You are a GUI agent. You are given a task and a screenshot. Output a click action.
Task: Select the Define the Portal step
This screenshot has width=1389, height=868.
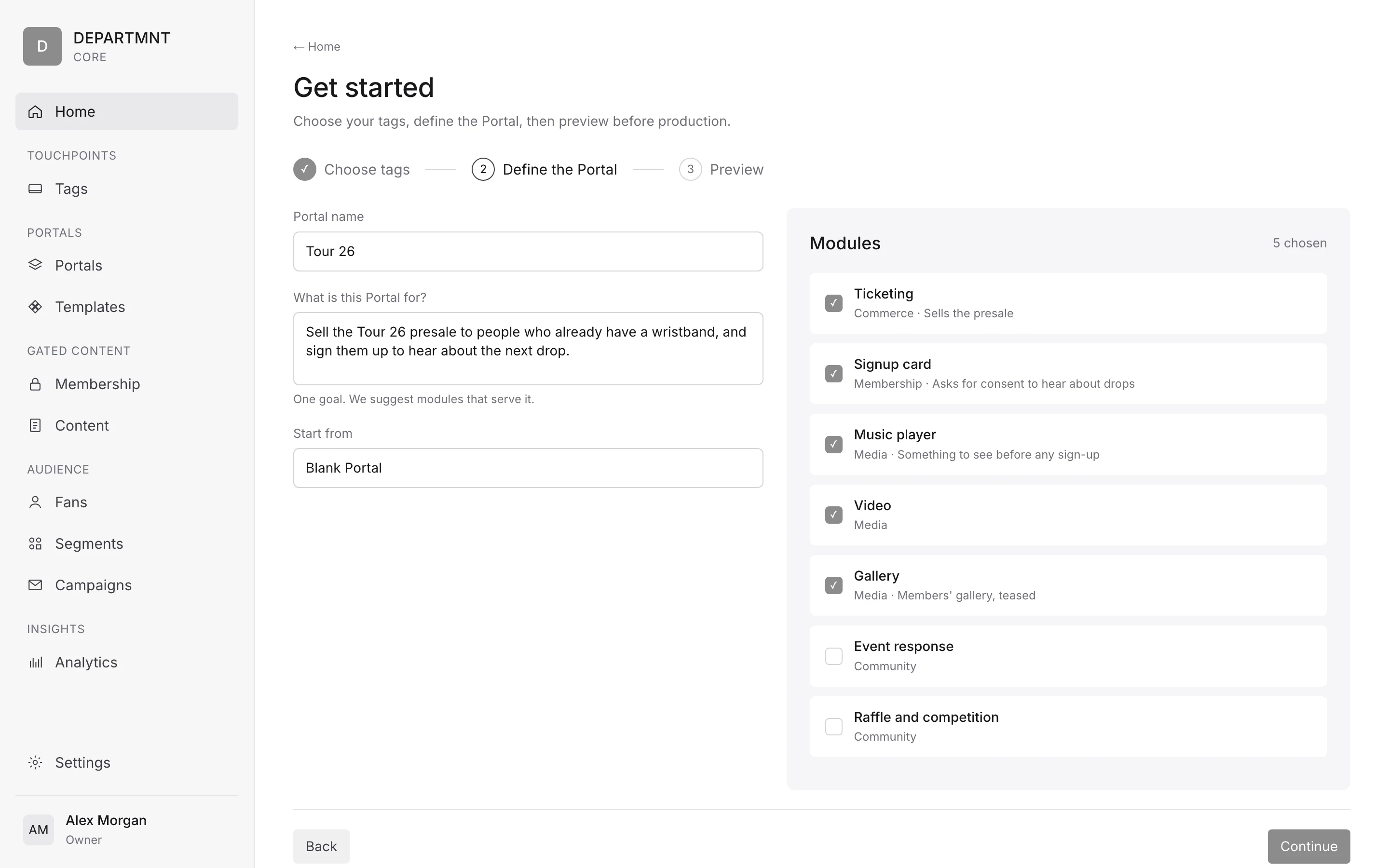click(544, 169)
